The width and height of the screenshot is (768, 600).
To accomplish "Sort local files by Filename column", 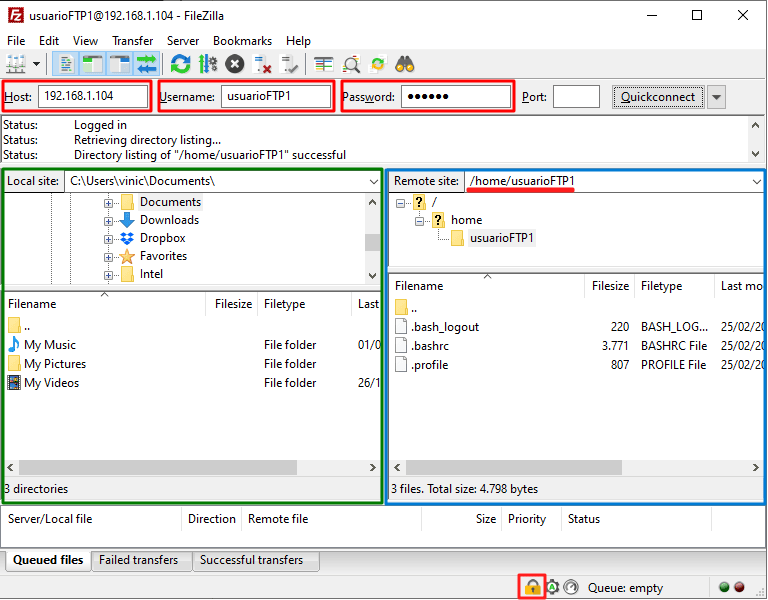I will point(105,304).
